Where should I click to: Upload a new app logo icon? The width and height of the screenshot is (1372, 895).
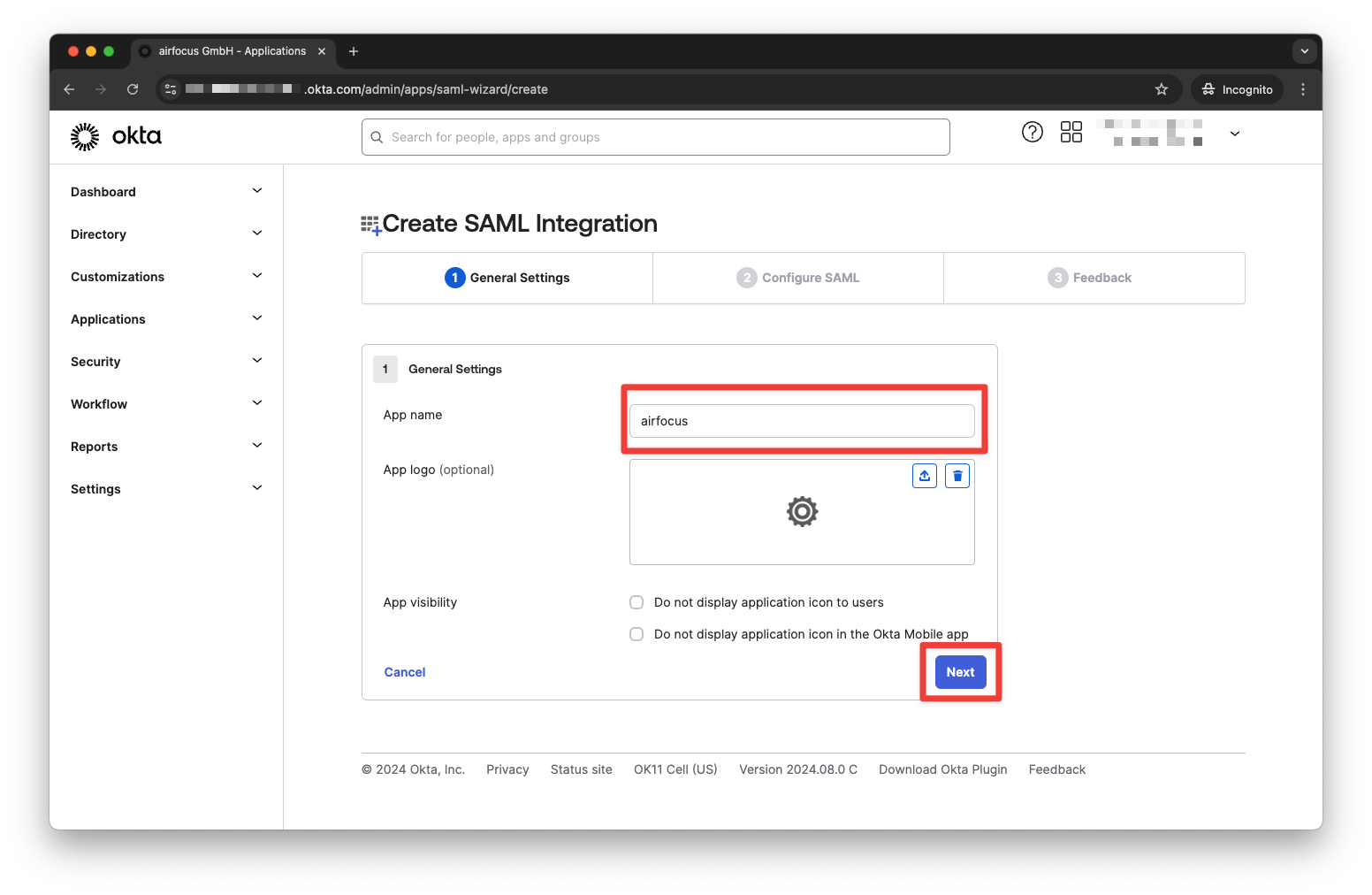click(925, 476)
